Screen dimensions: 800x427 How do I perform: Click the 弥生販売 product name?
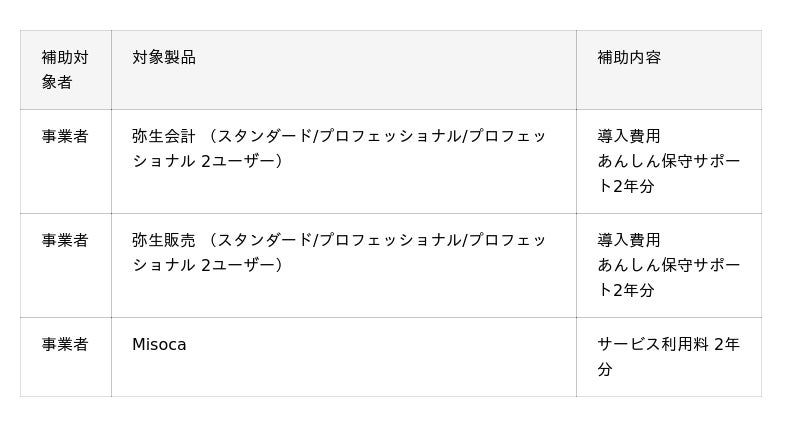(164, 240)
